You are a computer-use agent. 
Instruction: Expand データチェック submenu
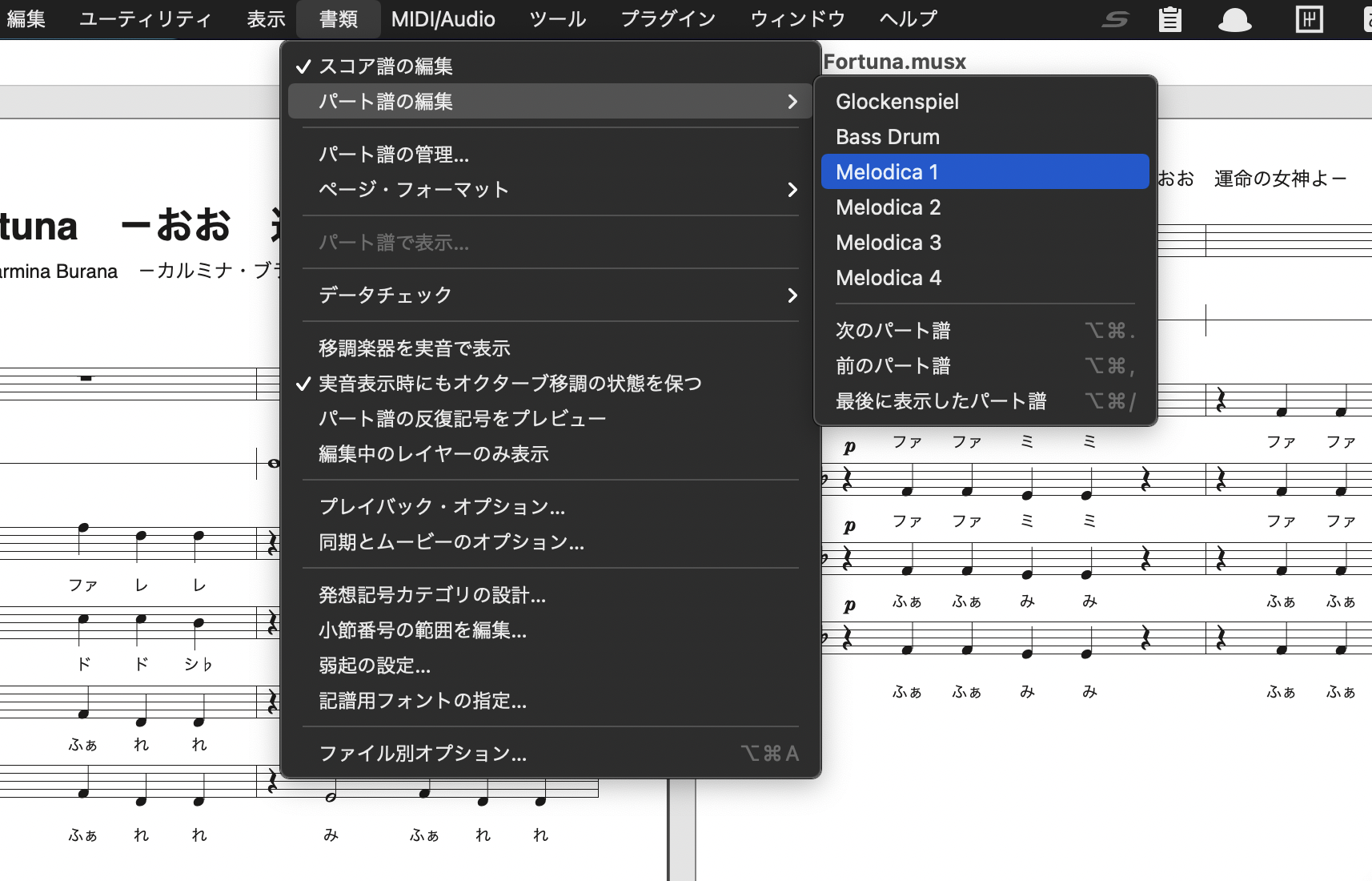[x=551, y=296]
